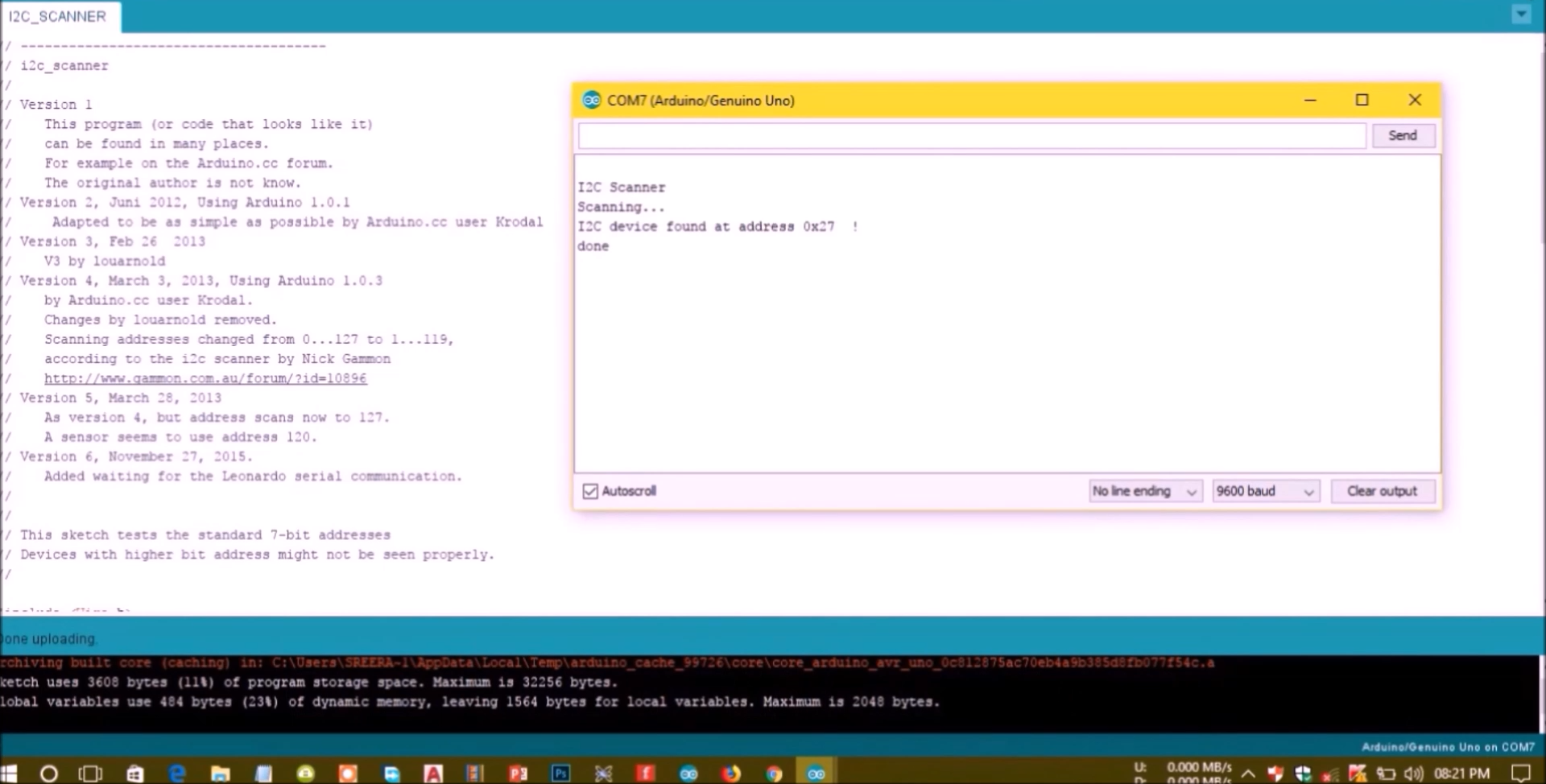Open Adobe Photoshop from the taskbar
Viewport: 1546px width, 784px height.
(x=561, y=773)
